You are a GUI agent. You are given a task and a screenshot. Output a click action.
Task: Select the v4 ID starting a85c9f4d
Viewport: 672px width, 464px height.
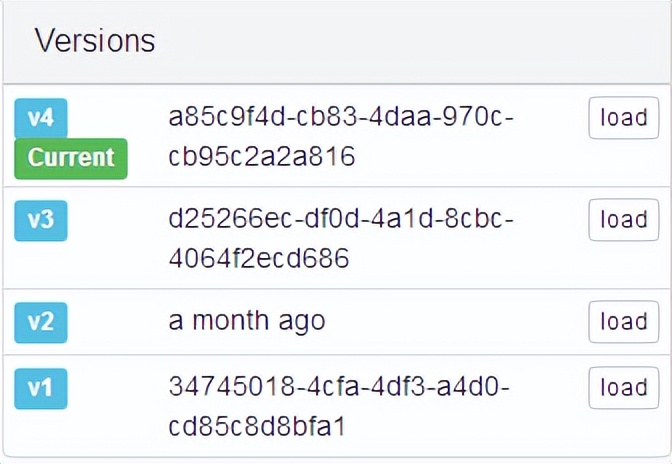[340, 118]
